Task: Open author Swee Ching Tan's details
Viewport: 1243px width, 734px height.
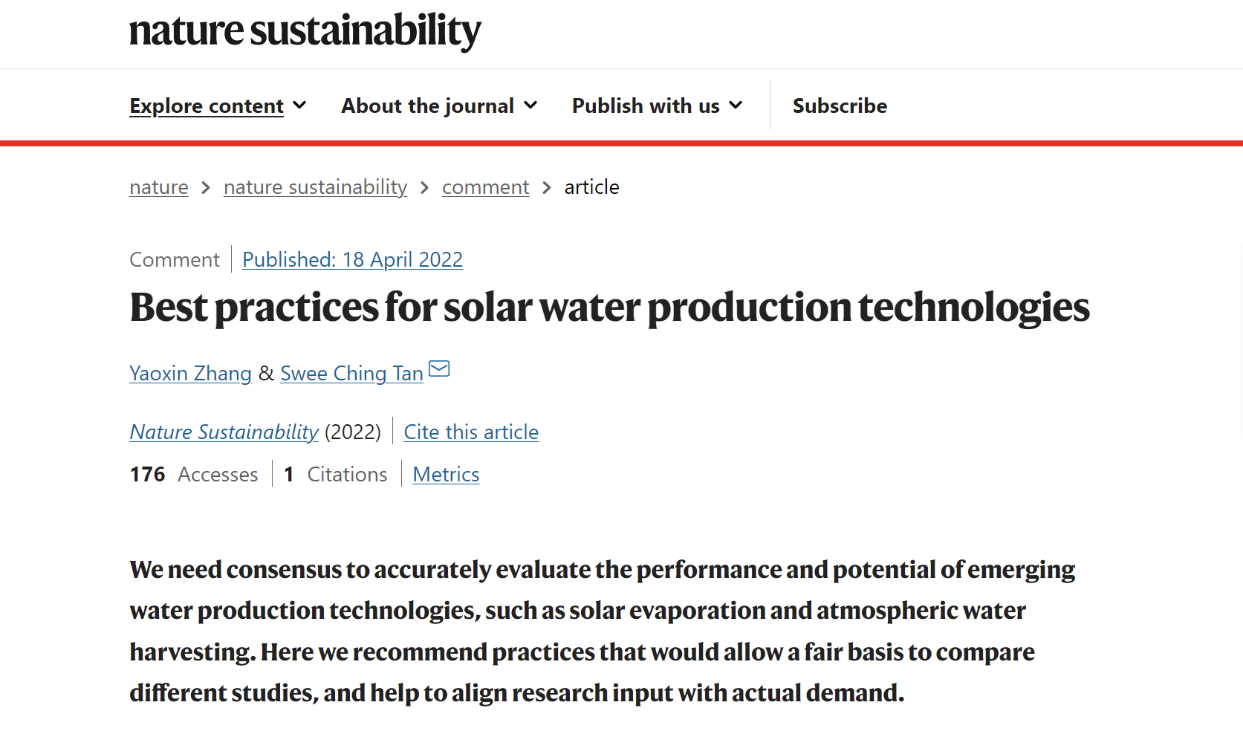Action: coord(351,373)
